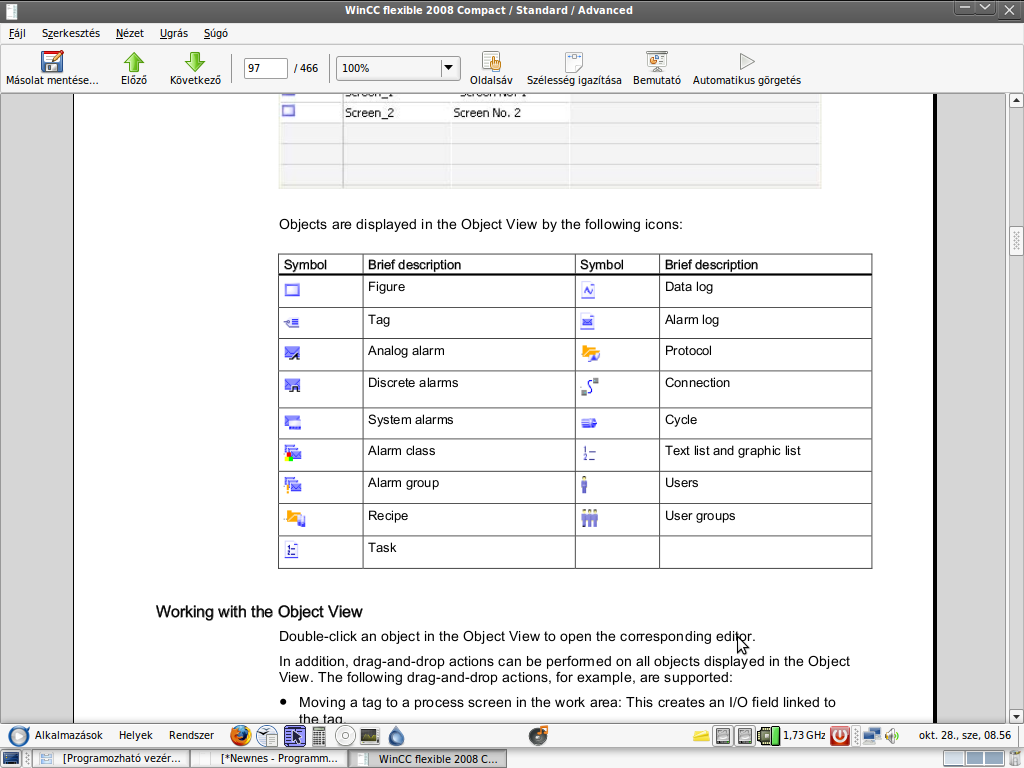Click the Tag symbol icon in table
Image resolution: width=1024 pixels, height=768 pixels.
tap(292, 323)
